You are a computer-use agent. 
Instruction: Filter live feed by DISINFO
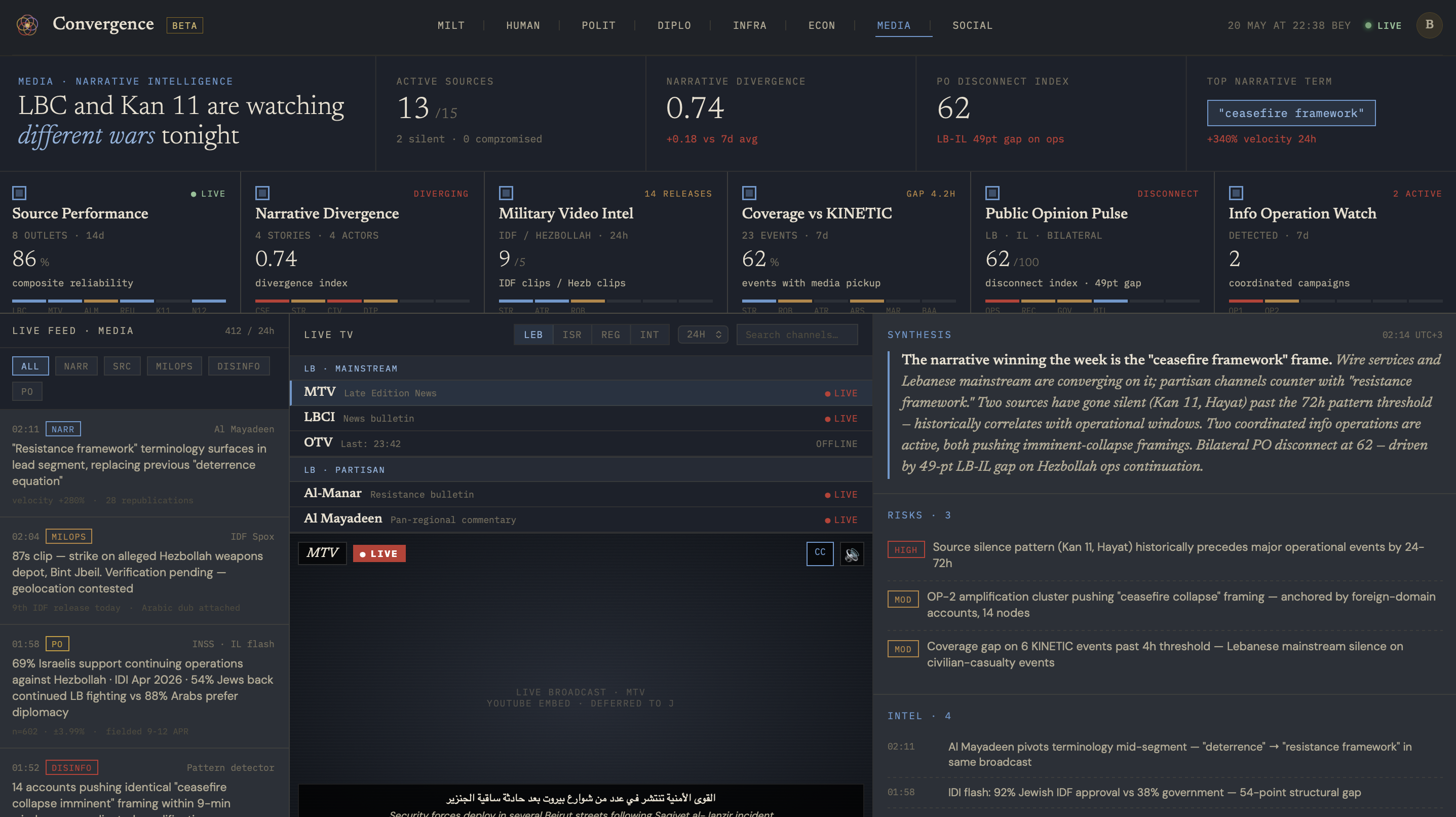coord(239,366)
